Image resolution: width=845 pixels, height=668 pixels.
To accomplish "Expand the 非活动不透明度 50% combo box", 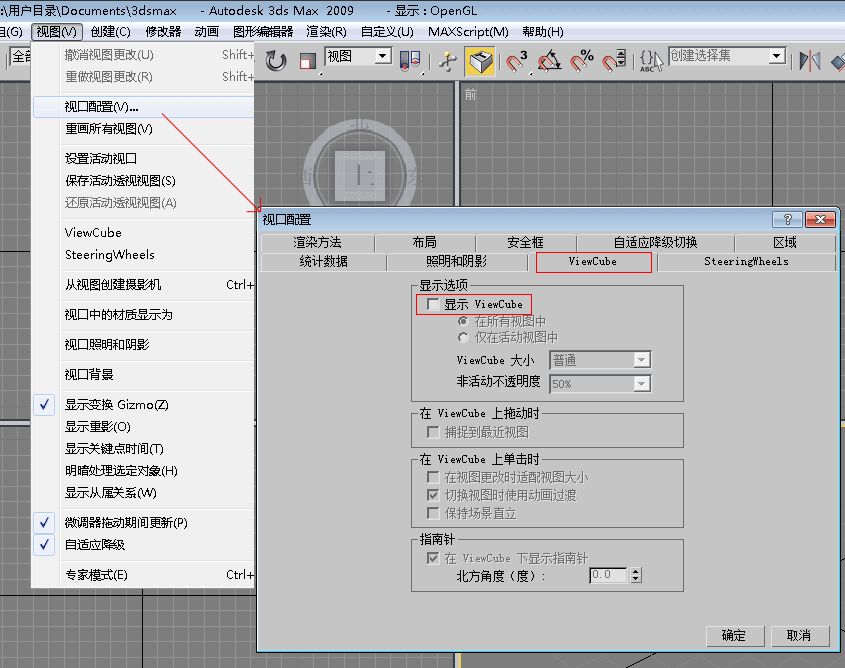I will click(x=600, y=384).
